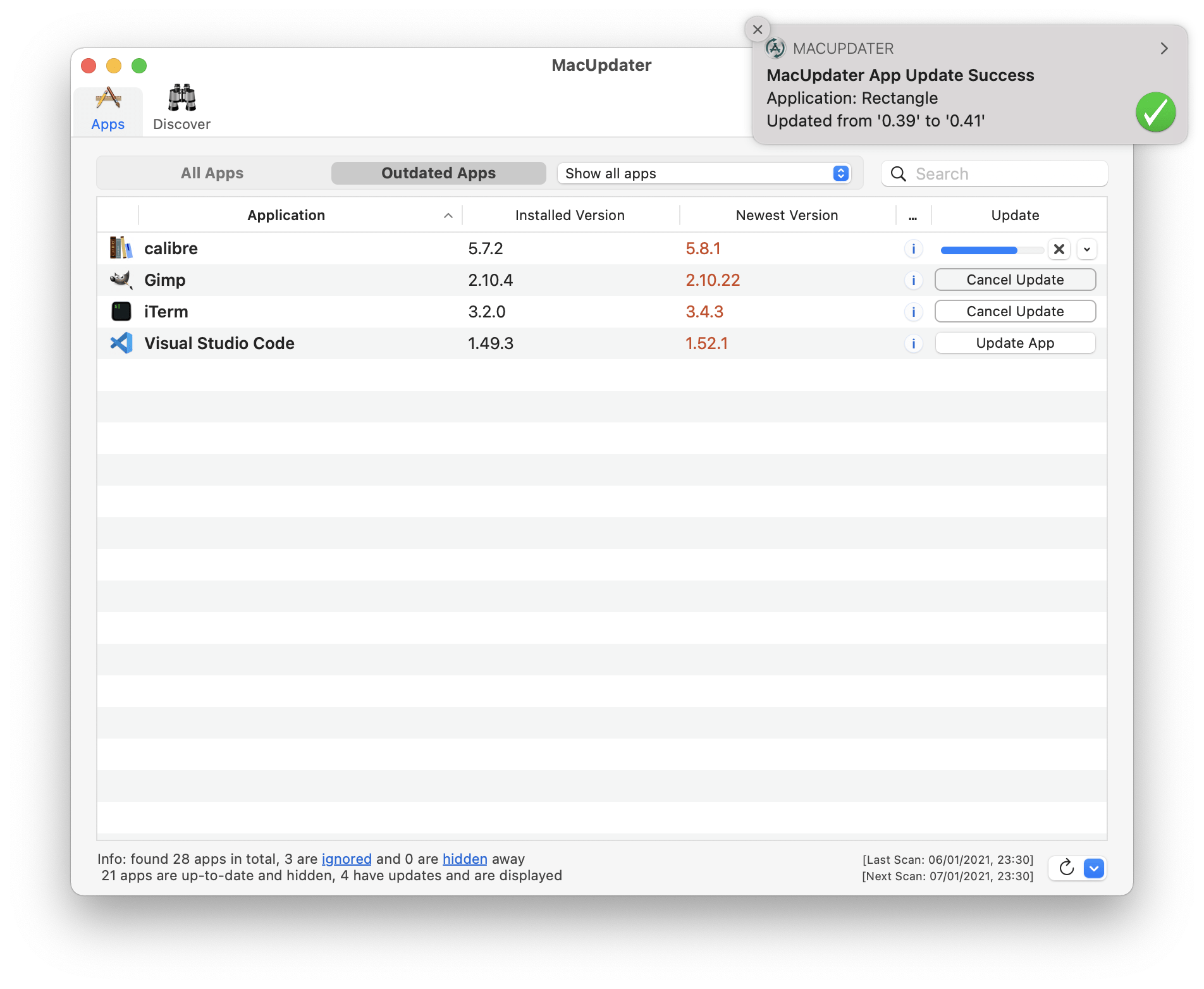Sort by the Installed Version column header
Image resolution: width=1204 pixels, height=989 pixels.
(570, 216)
